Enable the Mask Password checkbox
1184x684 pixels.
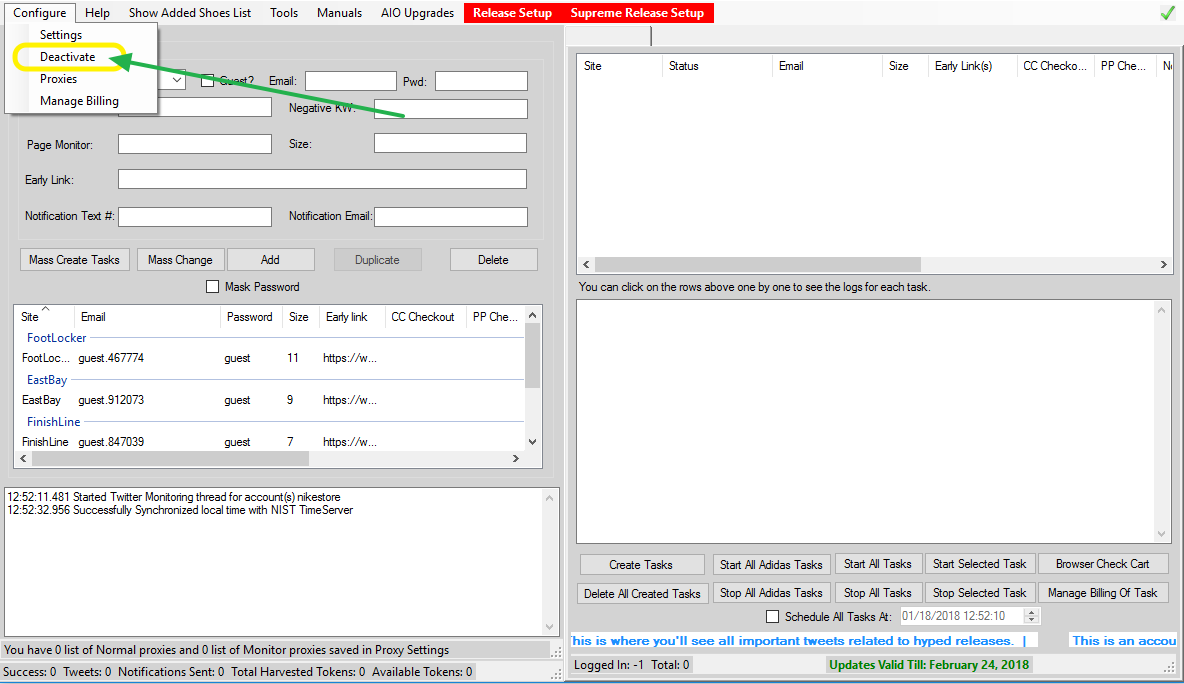212,287
